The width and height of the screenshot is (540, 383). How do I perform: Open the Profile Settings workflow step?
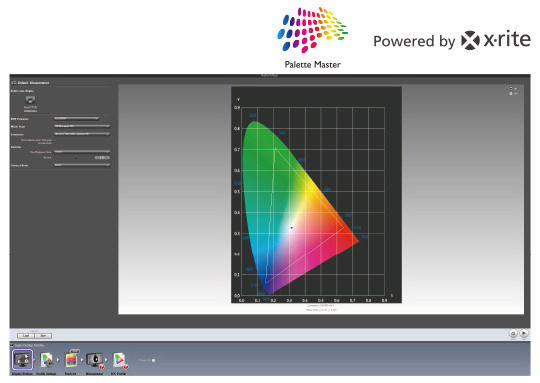46,360
